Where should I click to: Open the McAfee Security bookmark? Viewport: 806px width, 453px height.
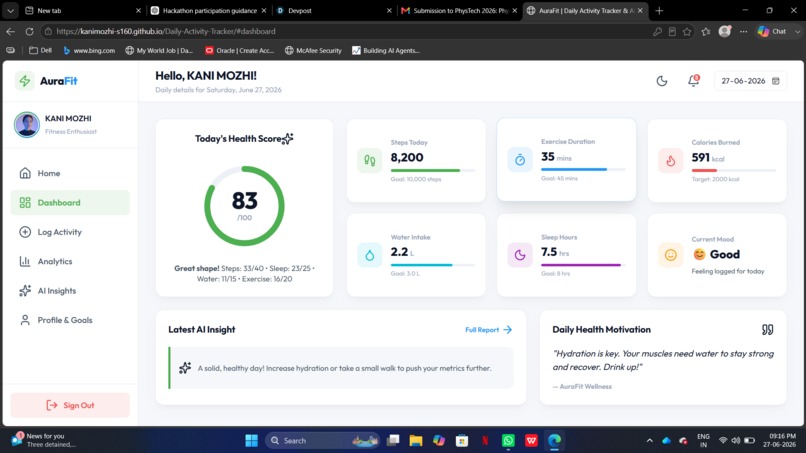click(313, 50)
